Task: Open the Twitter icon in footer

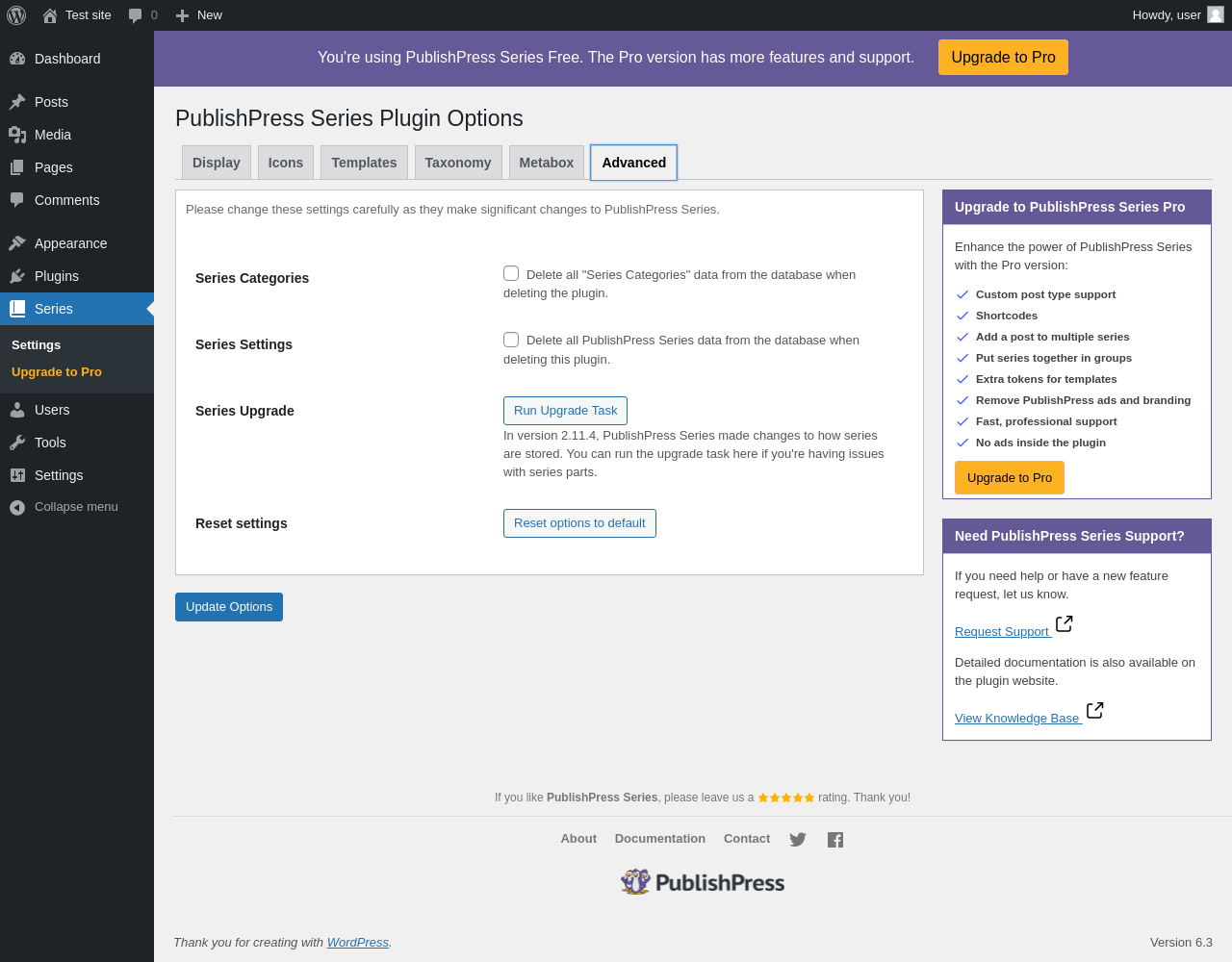Action: [x=798, y=840]
